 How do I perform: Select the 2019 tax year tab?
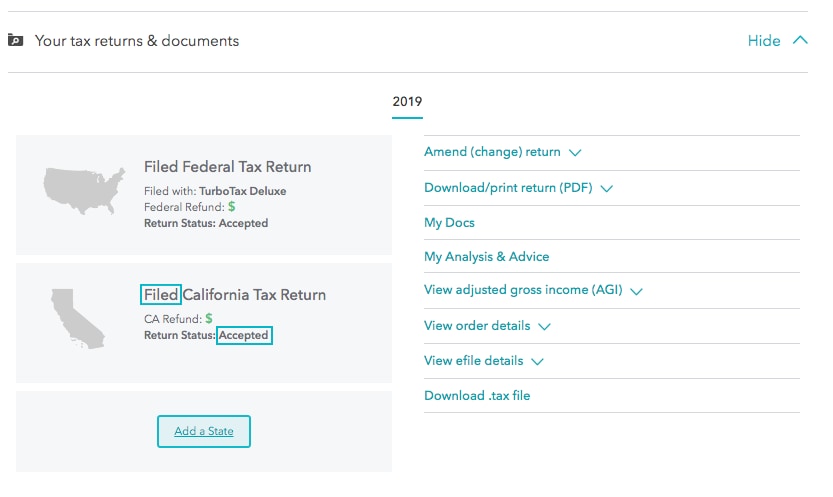(x=407, y=101)
